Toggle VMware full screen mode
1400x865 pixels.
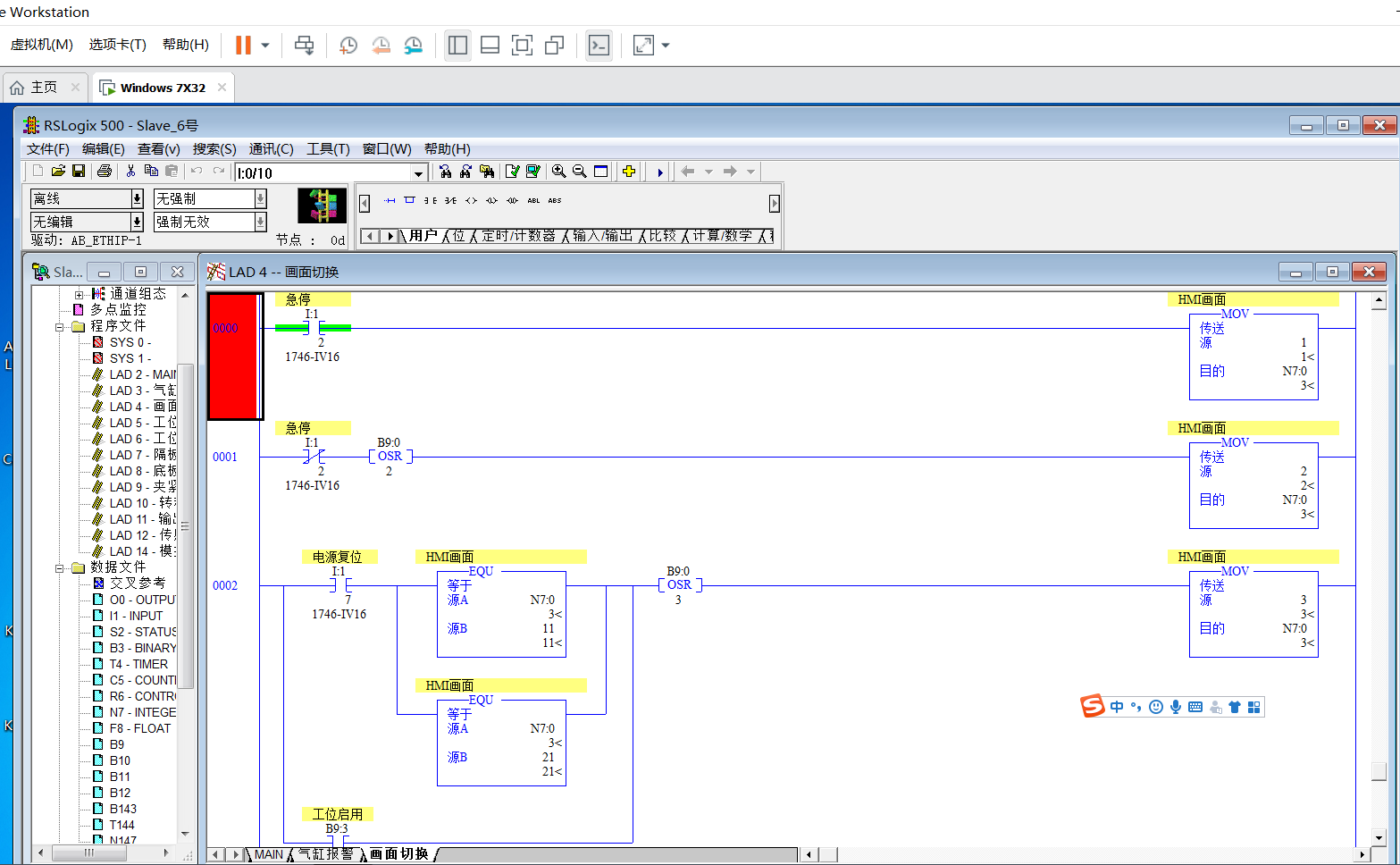pos(522,46)
